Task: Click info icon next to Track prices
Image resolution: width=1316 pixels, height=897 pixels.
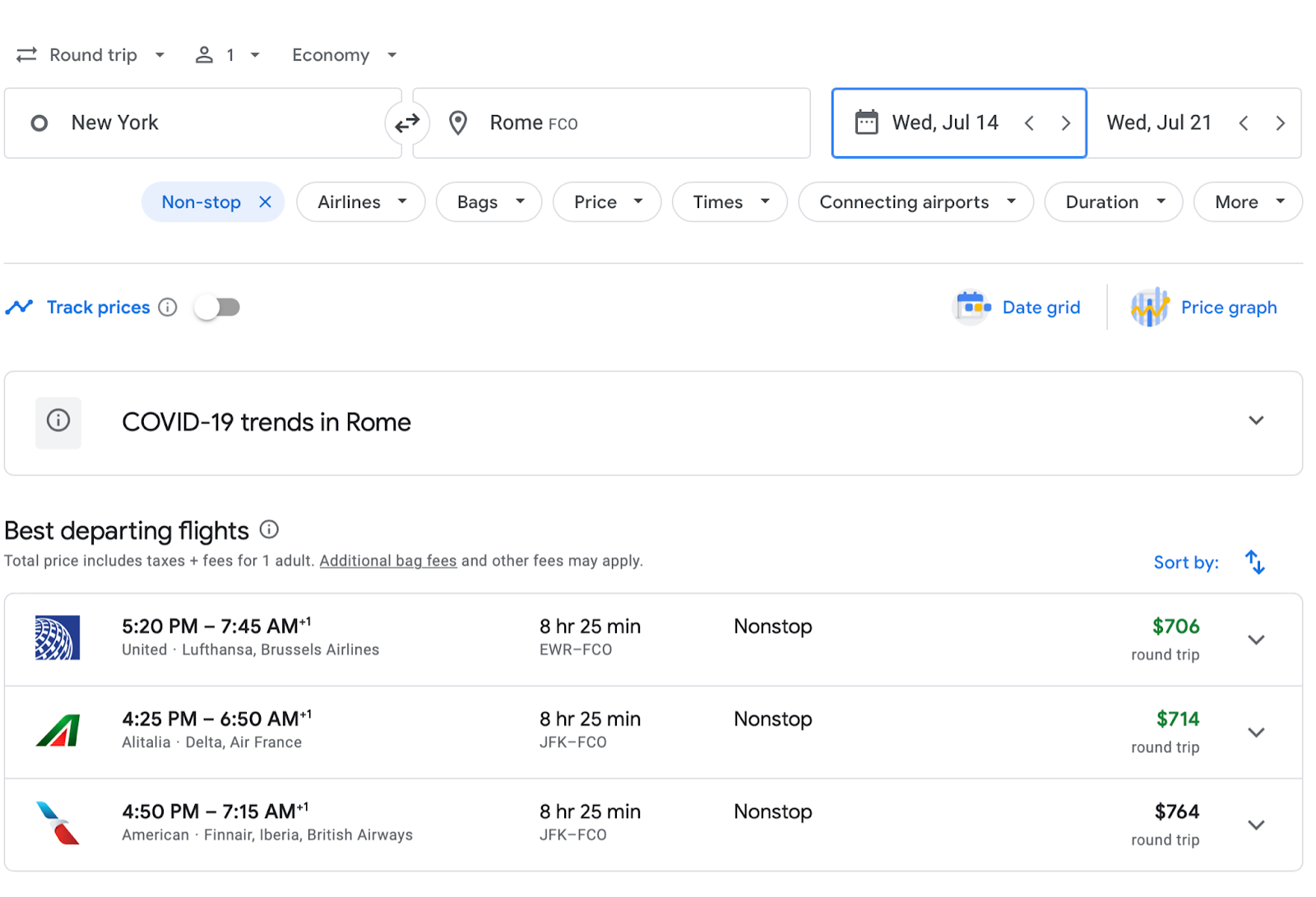Action: pos(168,307)
